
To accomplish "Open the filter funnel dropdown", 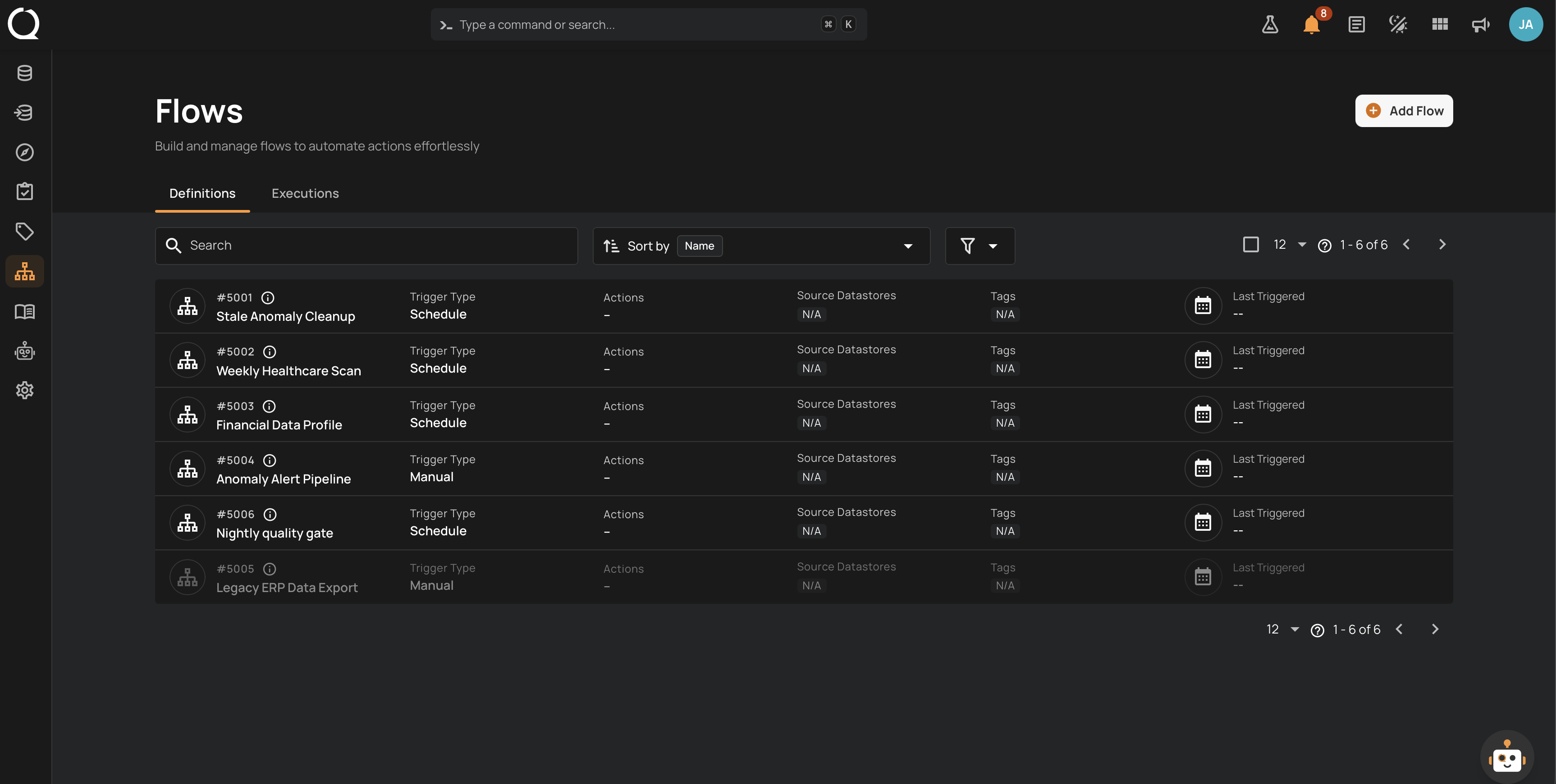I will (980, 246).
